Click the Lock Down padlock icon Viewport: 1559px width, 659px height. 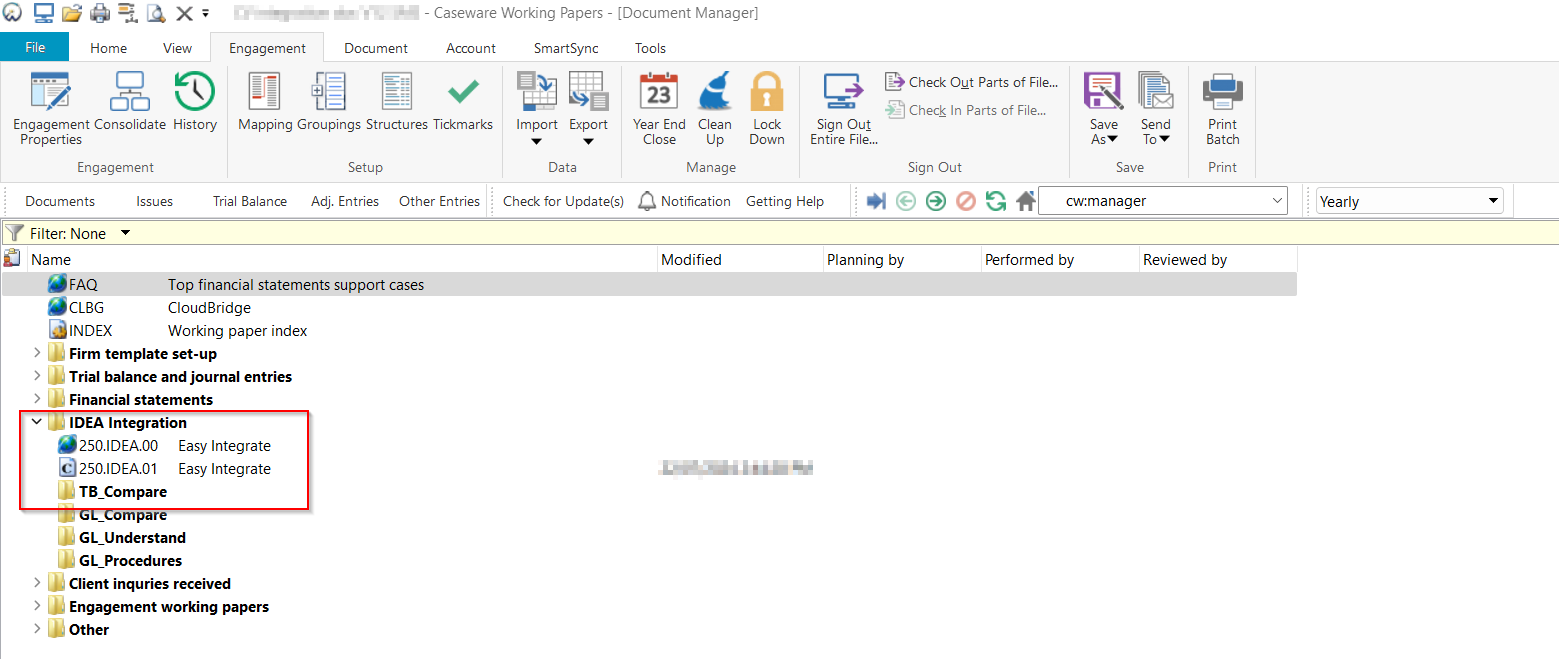click(767, 93)
